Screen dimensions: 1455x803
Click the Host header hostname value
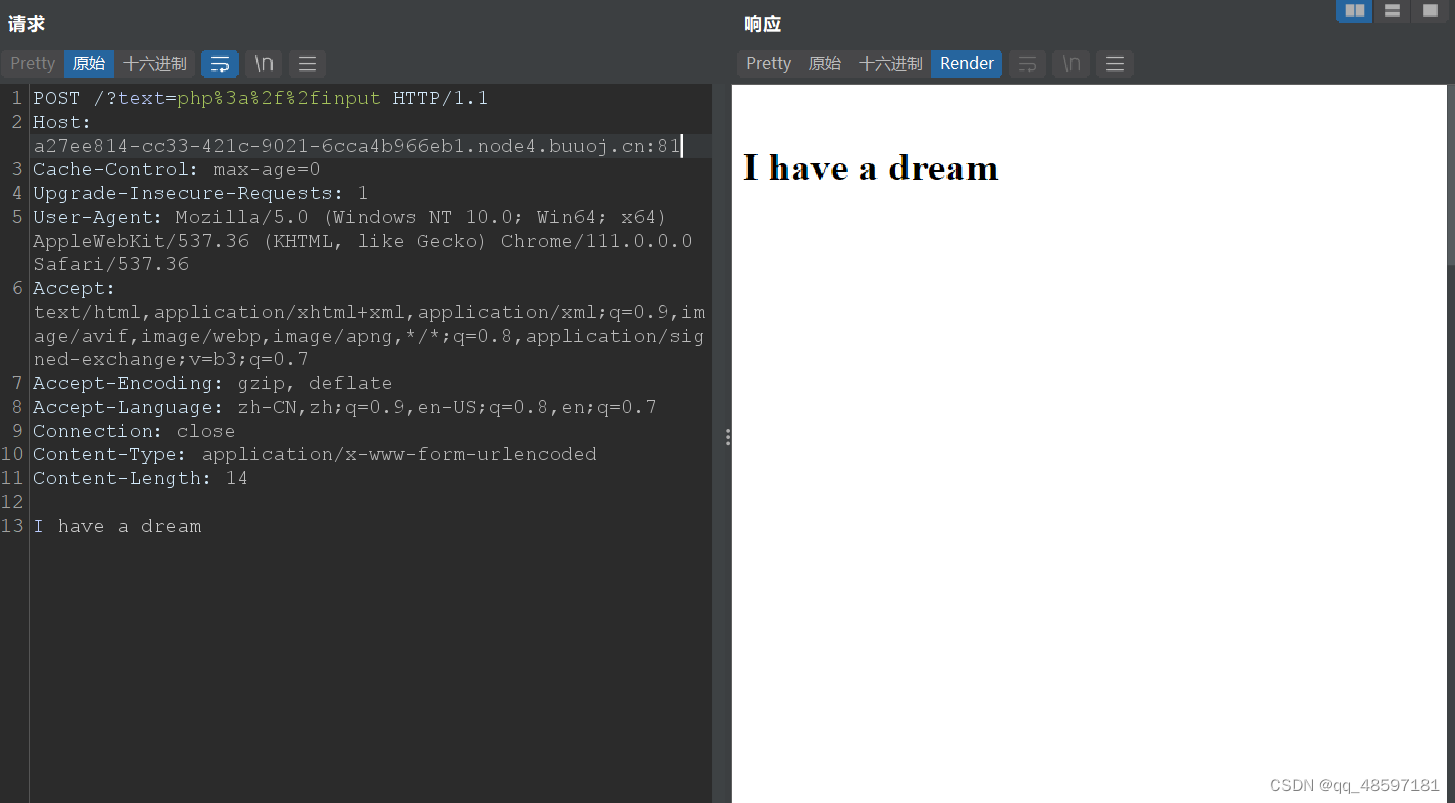point(357,146)
